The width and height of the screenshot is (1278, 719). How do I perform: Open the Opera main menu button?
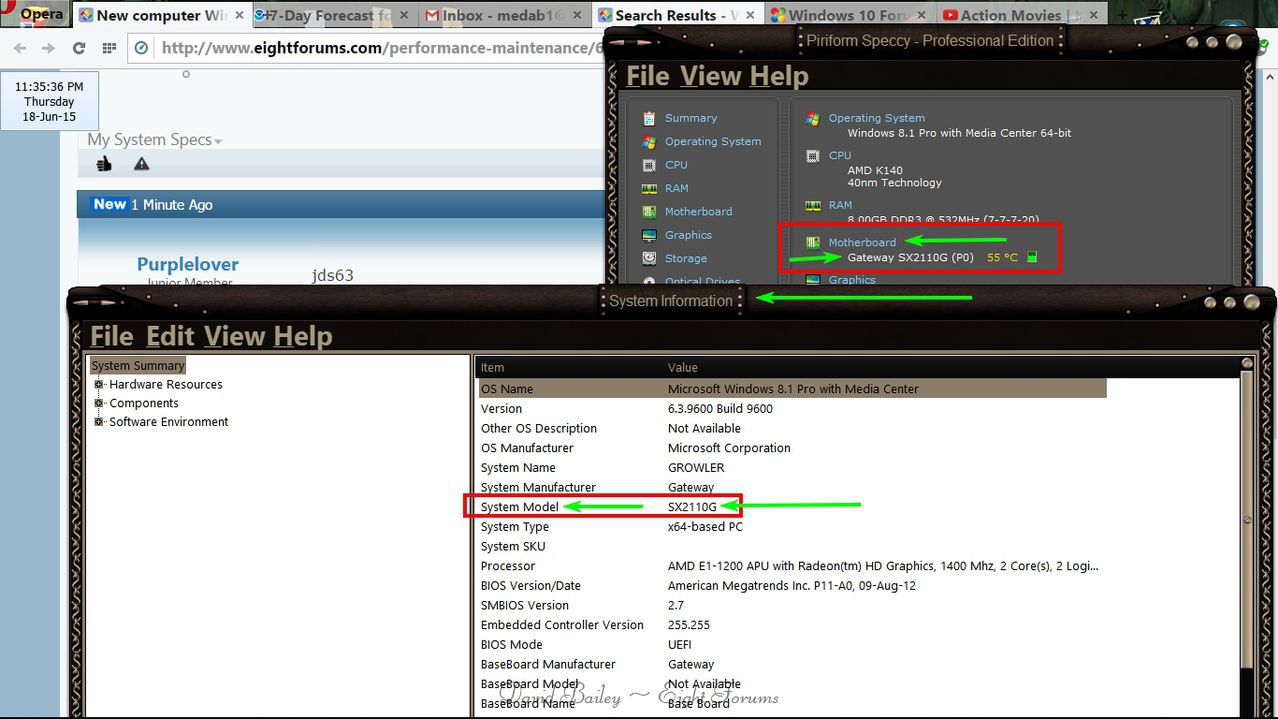coord(35,14)
